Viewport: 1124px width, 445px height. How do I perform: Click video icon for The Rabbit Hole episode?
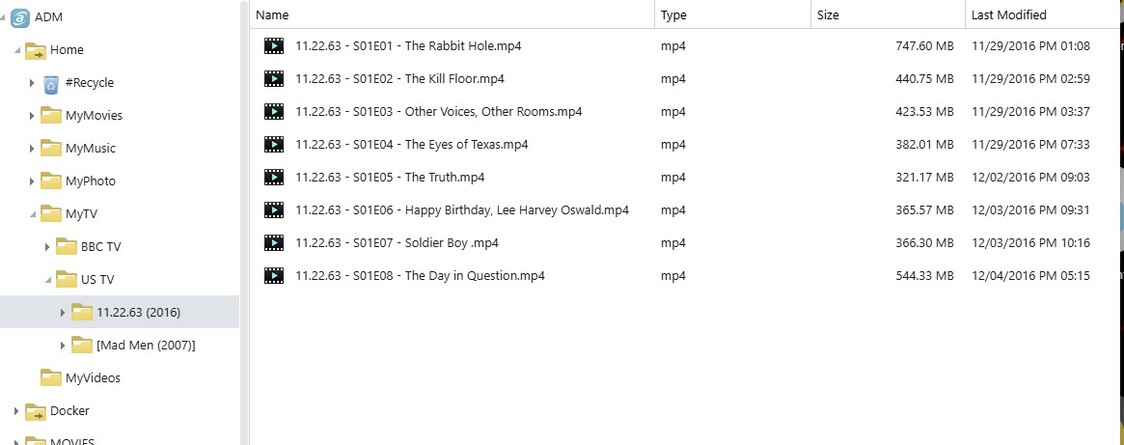pyautogui.click(x=274, y=46)
